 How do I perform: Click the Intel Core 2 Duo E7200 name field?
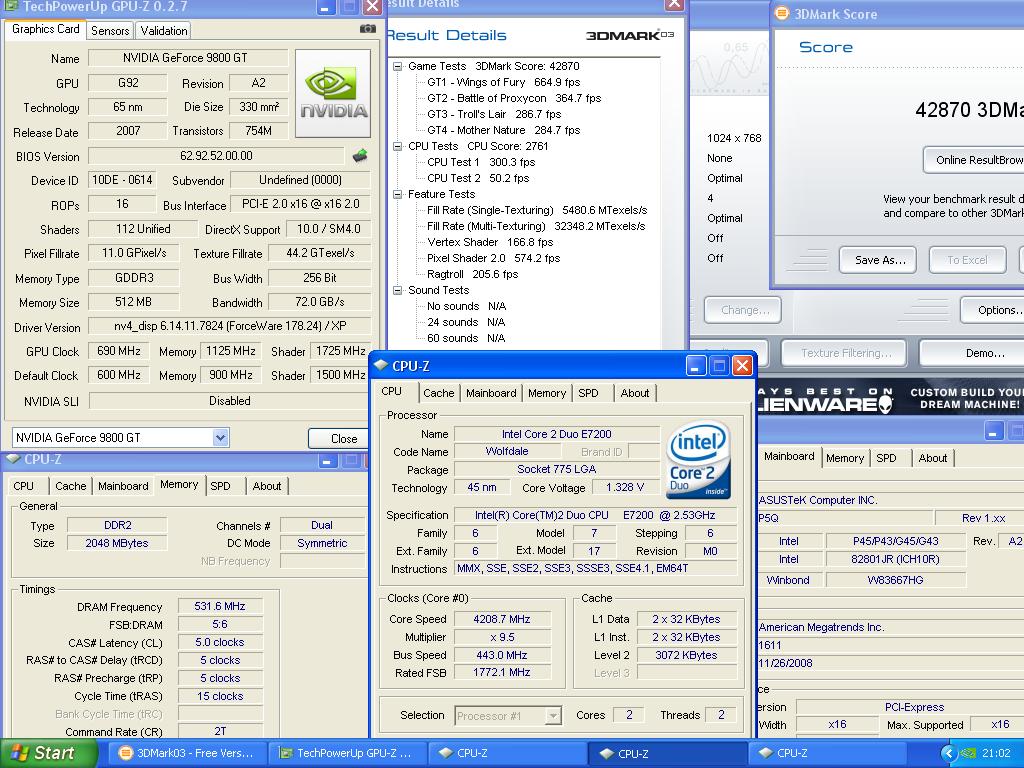pyautogui.click(x=556, y=434)
